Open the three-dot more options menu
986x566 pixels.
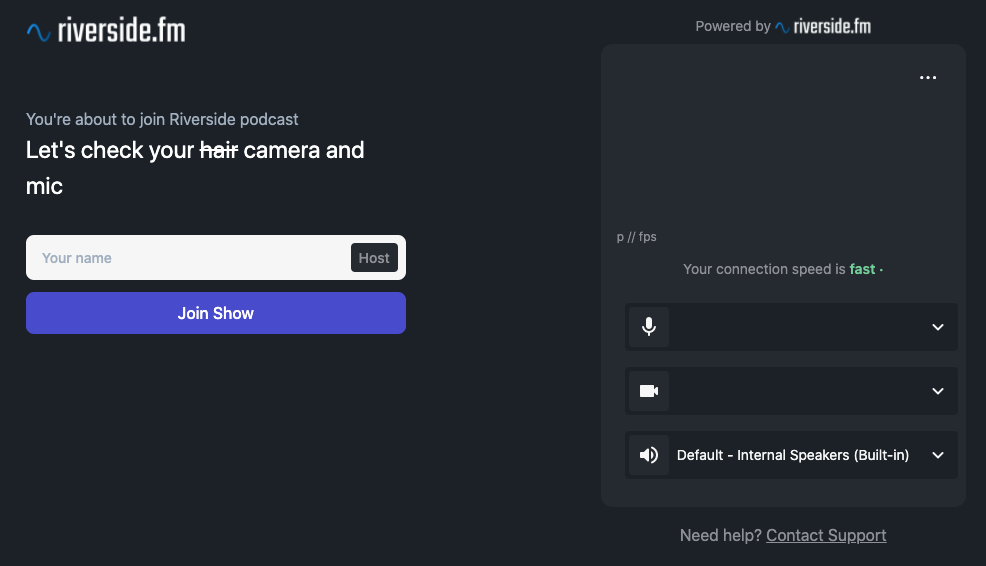coord(928,78)
